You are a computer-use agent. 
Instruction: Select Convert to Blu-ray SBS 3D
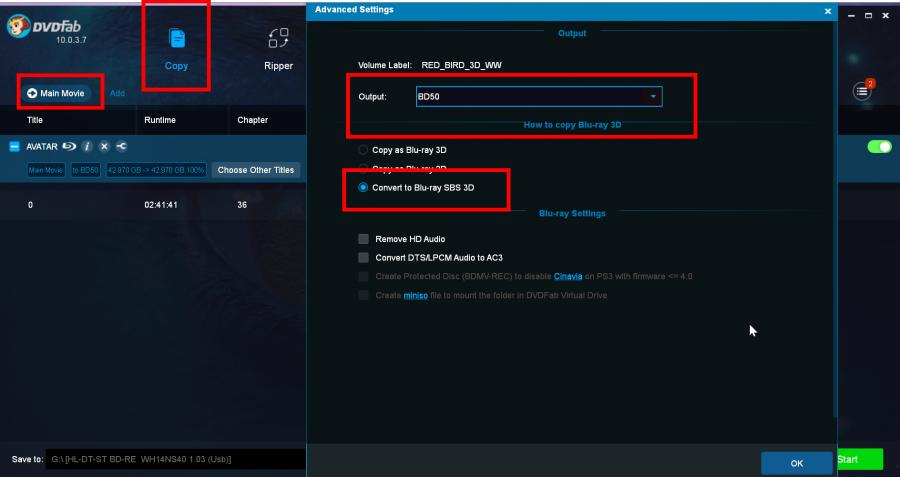pyautogui.click(x=363, y=188)
